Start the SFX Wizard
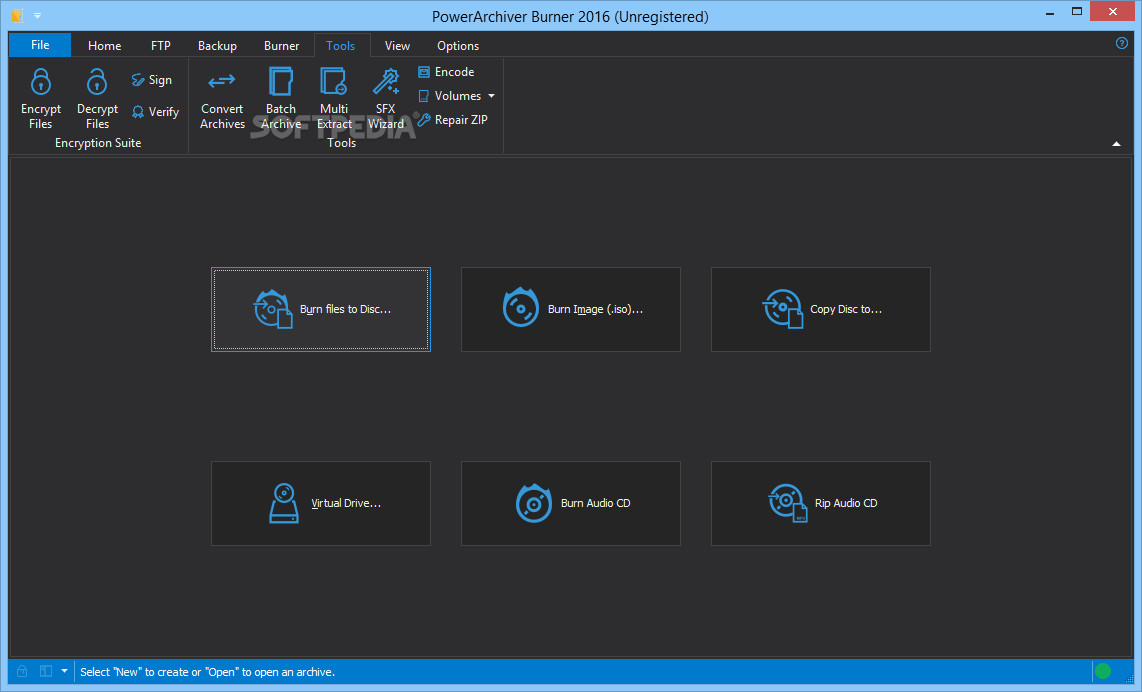Screen dimensions: 1142x692 [385, 98]
